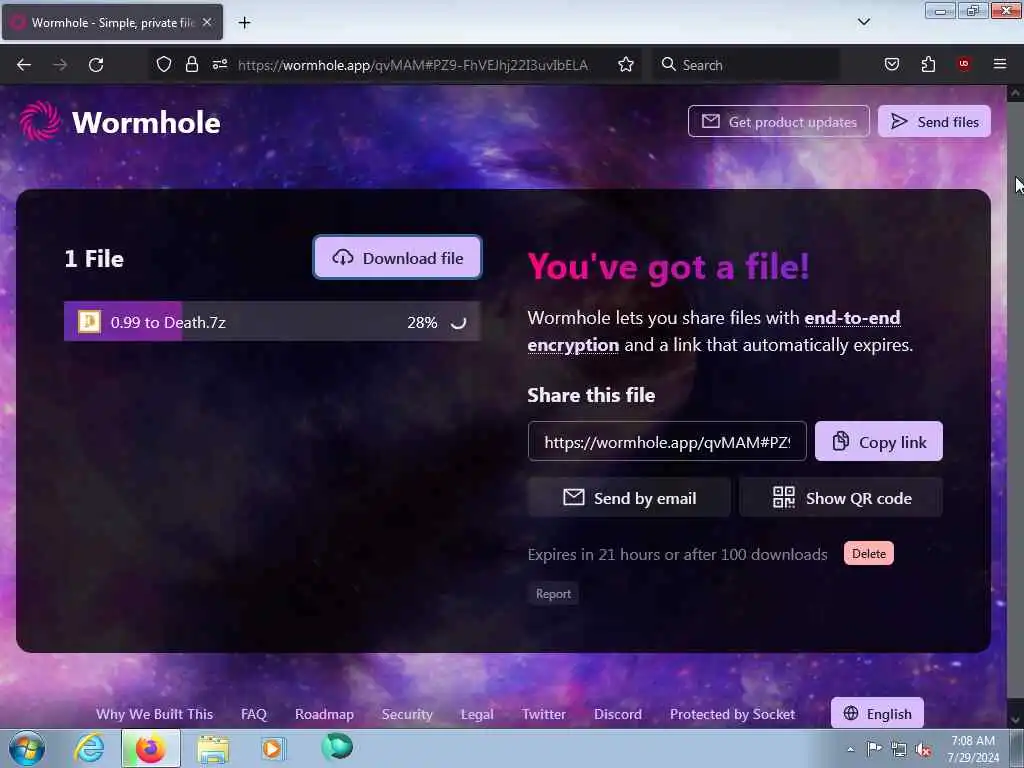Viewport: 1024px width, 768px height.
Task: Go back with the browser back arrow
Action: 24,65
